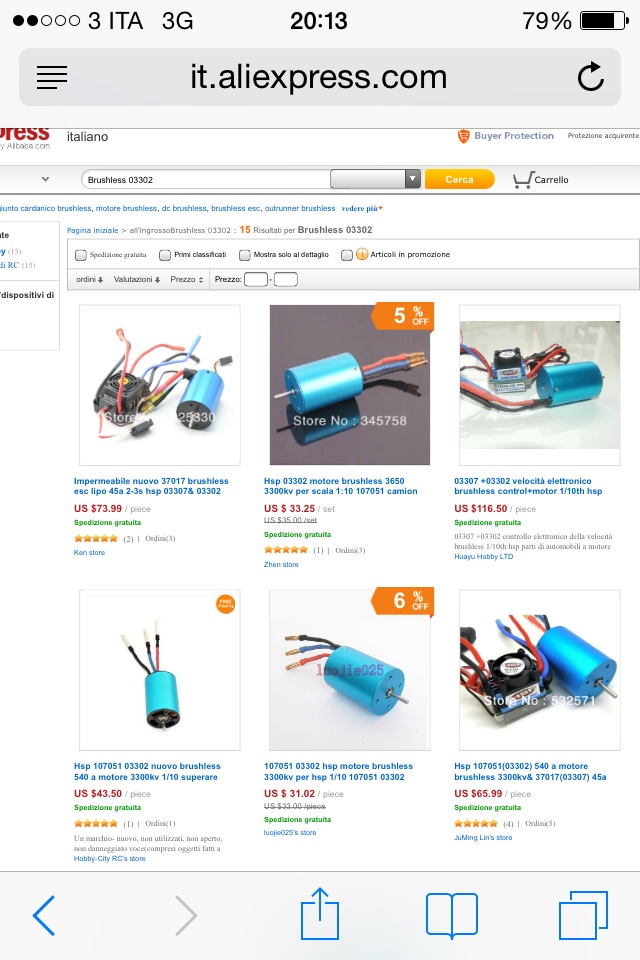Check the Primi classificati filter
640x960 pixels.
165,255
